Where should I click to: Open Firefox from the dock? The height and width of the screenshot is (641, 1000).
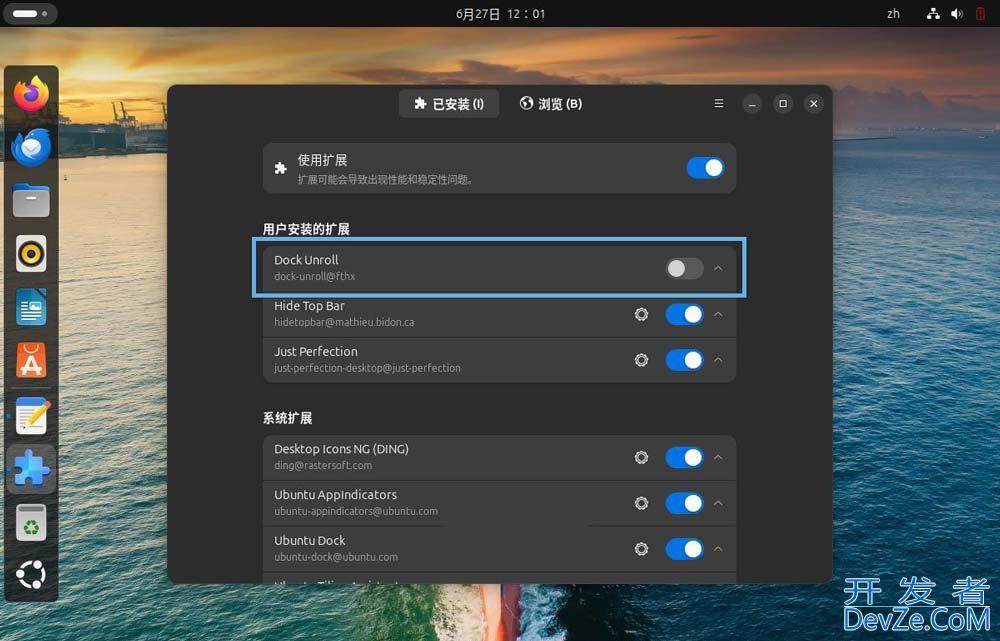(x=31, y=94)
